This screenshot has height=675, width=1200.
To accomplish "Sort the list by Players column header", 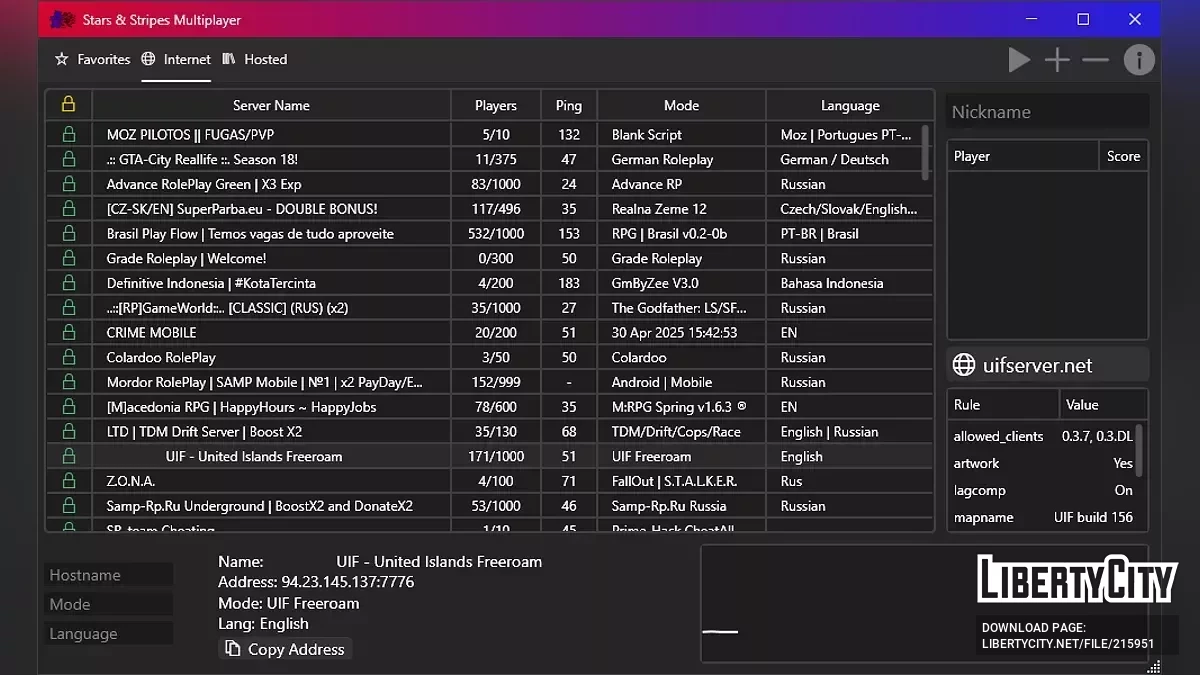I will pos(496,105).
